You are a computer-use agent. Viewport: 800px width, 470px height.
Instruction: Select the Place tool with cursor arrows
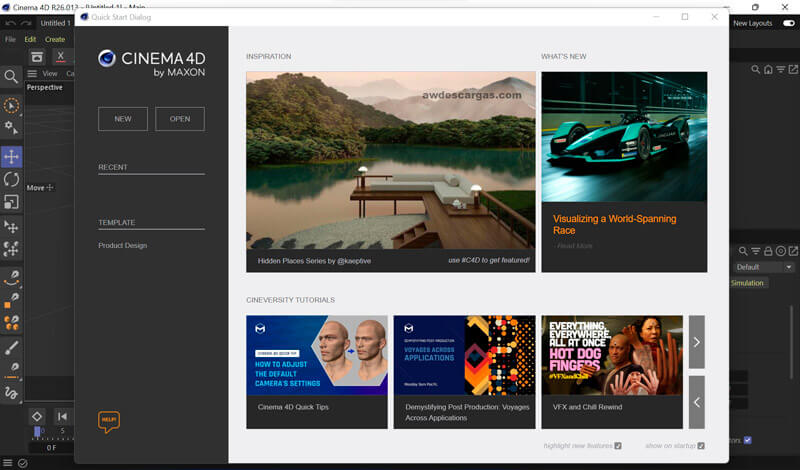point(11,227)
